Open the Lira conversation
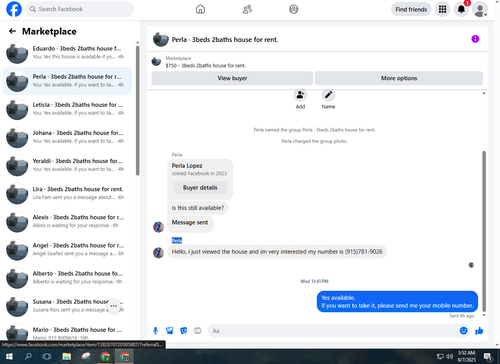Screen dimensions: 500x364 coord(67,193)
